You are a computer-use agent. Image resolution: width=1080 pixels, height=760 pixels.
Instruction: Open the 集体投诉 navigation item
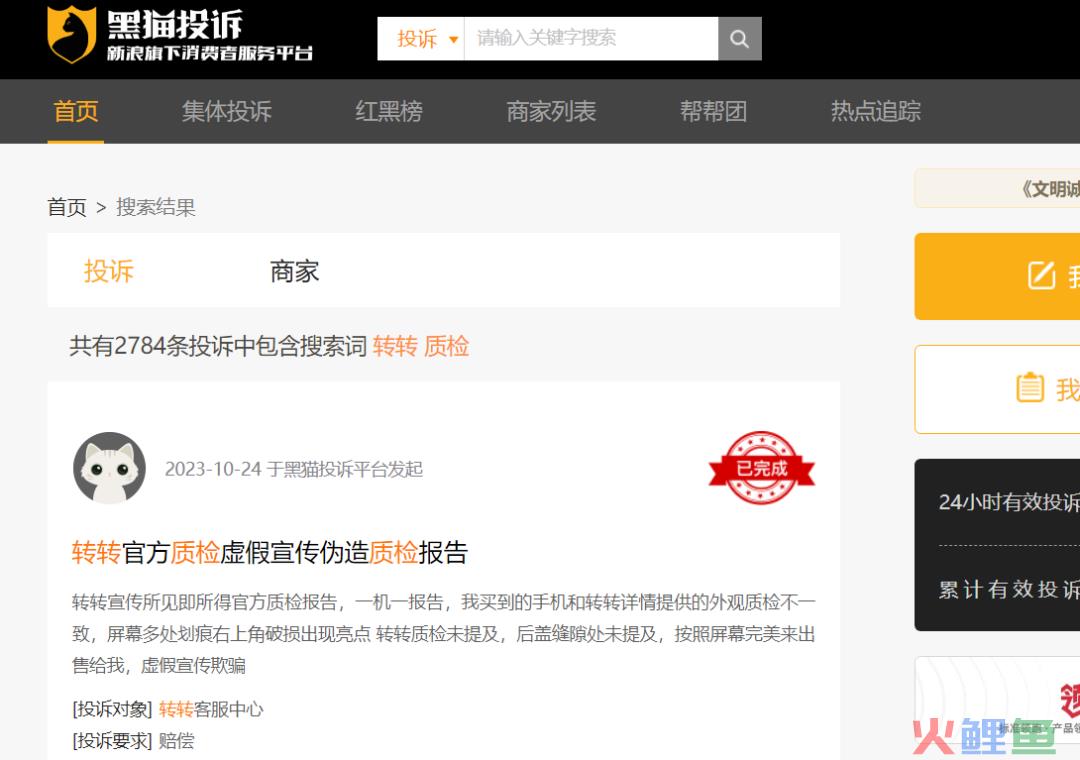227,111
